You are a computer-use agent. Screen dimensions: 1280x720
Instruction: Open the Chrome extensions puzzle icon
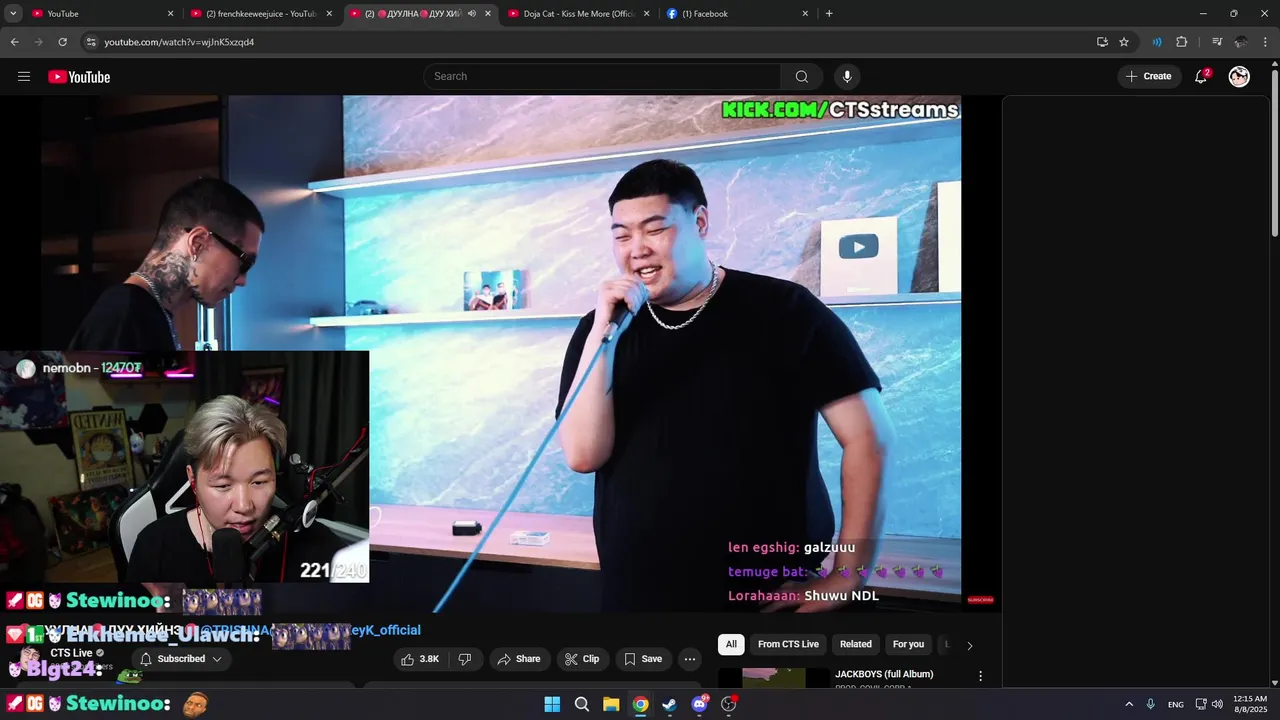1182,42
